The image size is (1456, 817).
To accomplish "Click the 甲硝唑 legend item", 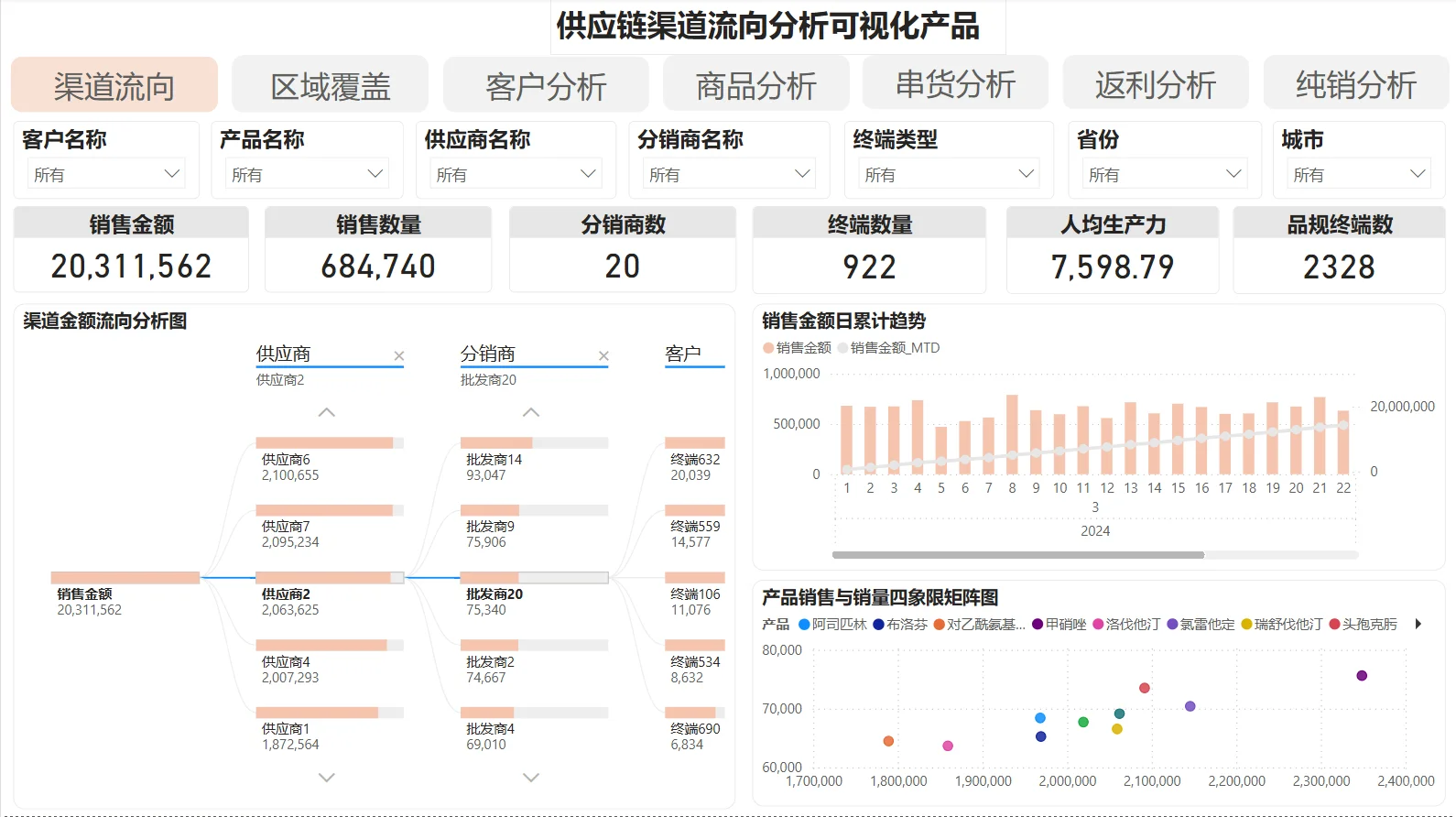I will [x=1059, y=624].
